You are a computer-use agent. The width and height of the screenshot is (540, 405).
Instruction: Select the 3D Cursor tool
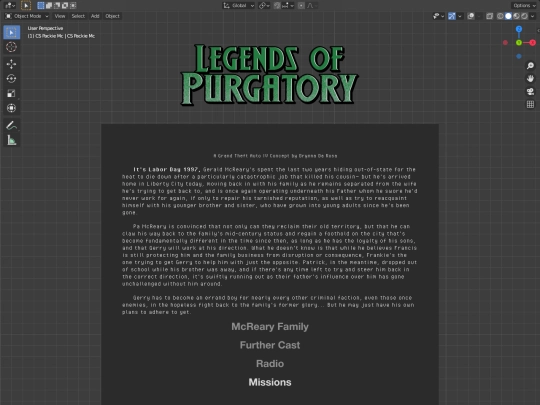pyautogui.click(x=11, y=47)
